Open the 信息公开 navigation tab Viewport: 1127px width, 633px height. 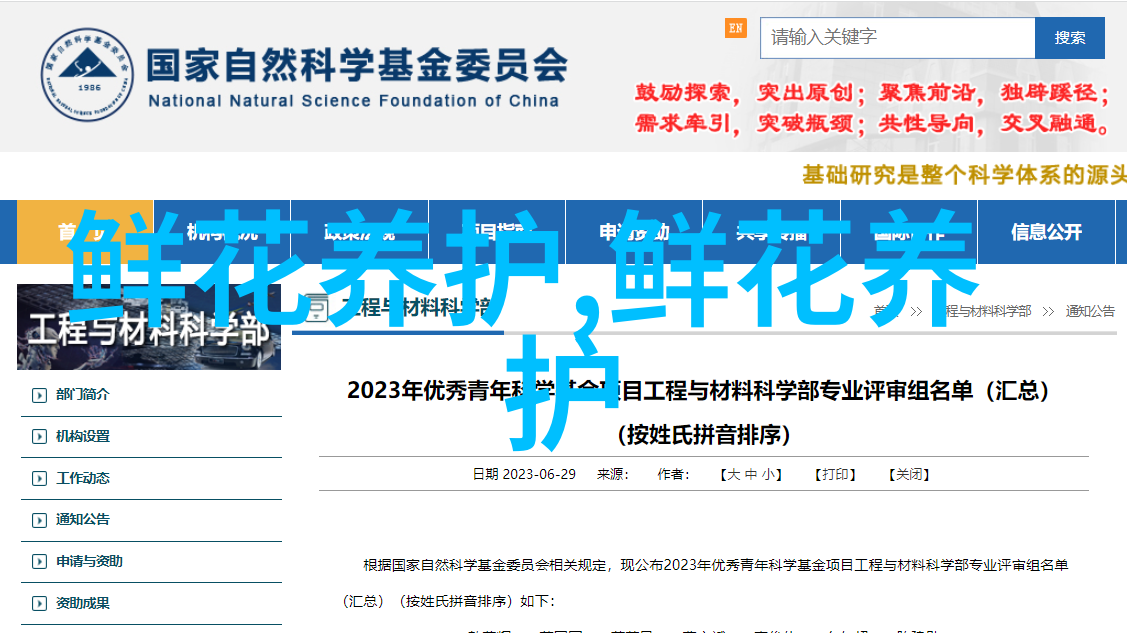coord(1046,232)
